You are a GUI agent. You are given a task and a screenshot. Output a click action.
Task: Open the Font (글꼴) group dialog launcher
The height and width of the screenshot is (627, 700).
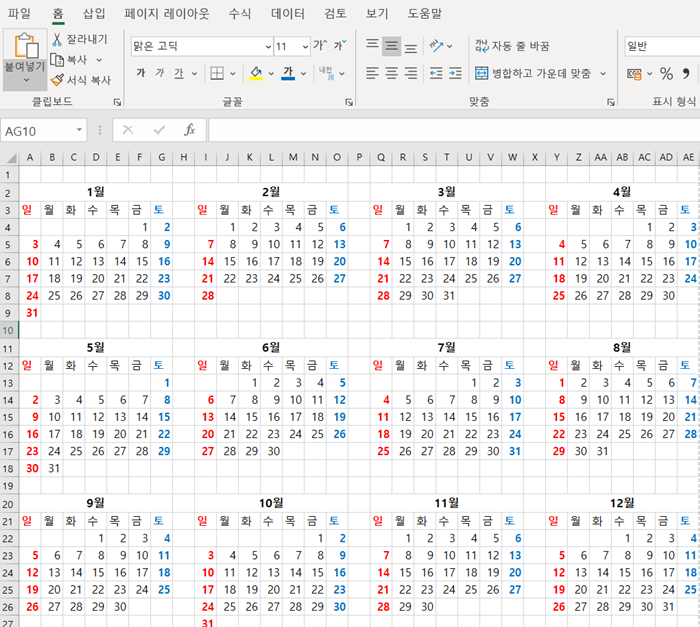pyautogui.click(x=349, y=103)
